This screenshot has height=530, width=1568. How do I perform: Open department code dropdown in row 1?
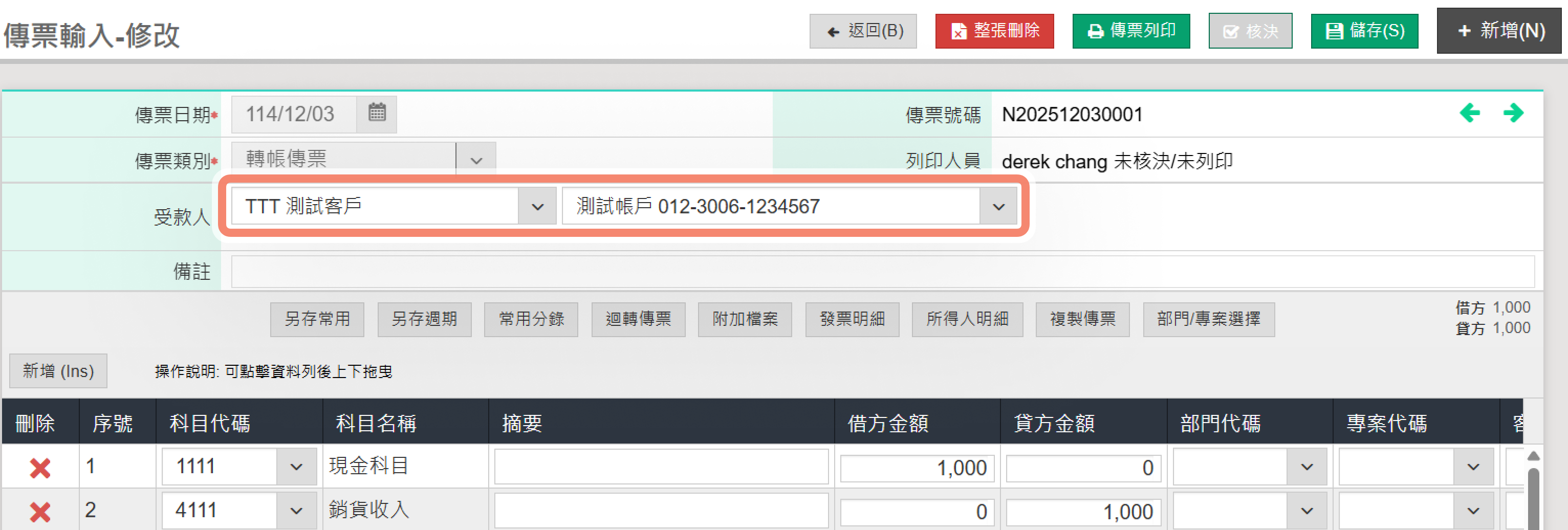(1306, 467)
